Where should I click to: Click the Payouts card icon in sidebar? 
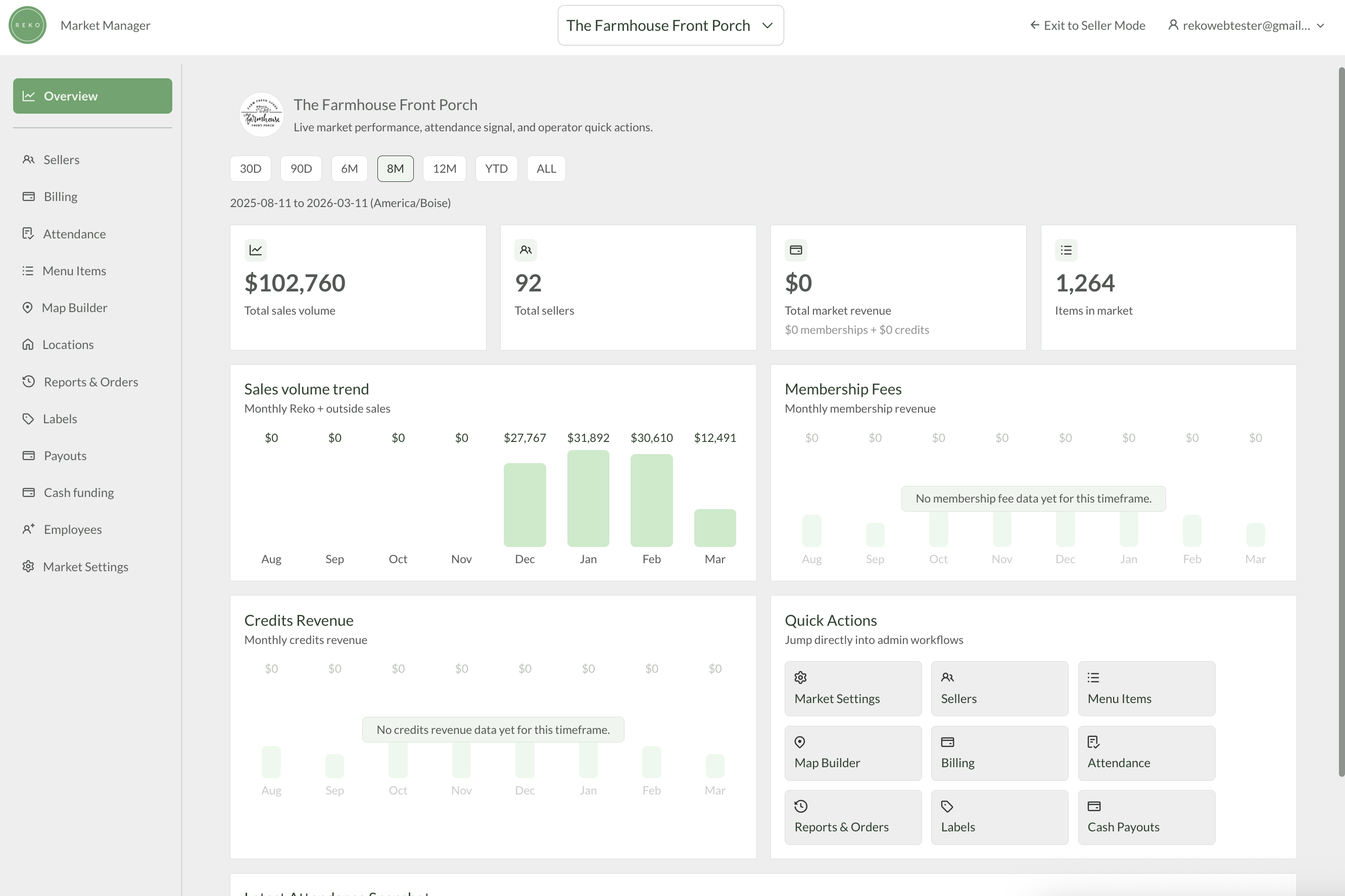[x=29, y=456]
